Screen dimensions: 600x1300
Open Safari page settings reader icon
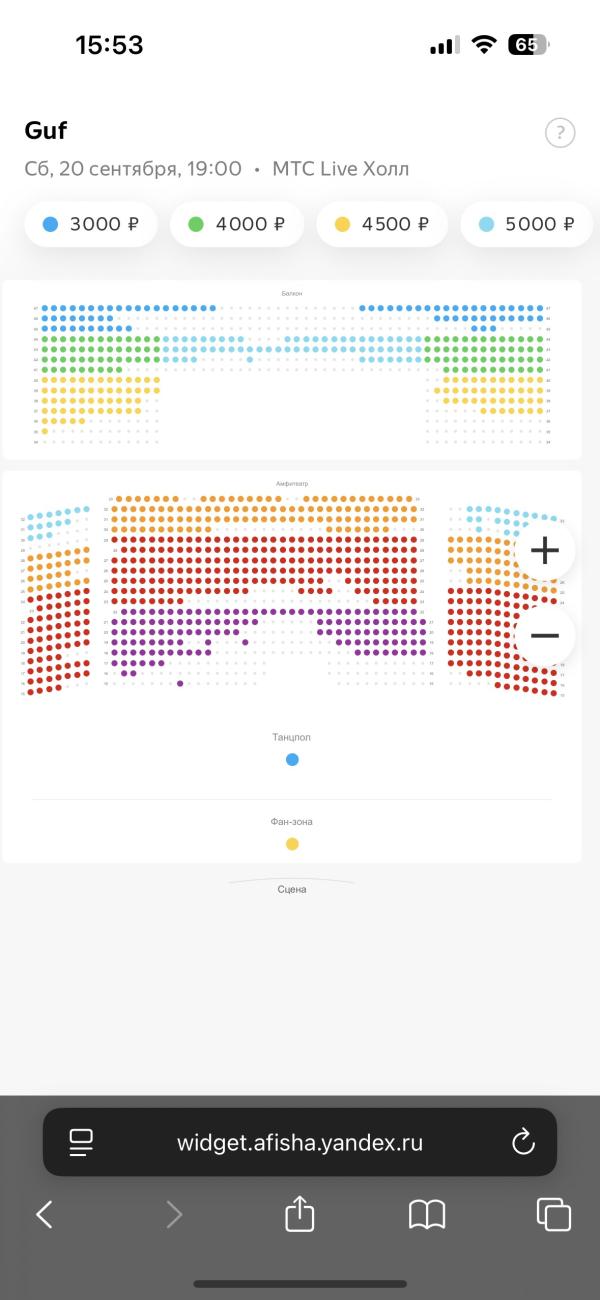point(81,1142)
